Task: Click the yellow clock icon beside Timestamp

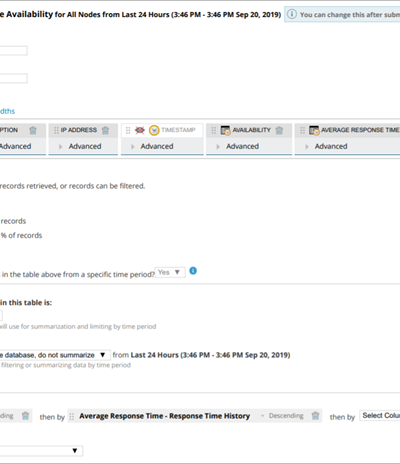Action: (154, 130)
